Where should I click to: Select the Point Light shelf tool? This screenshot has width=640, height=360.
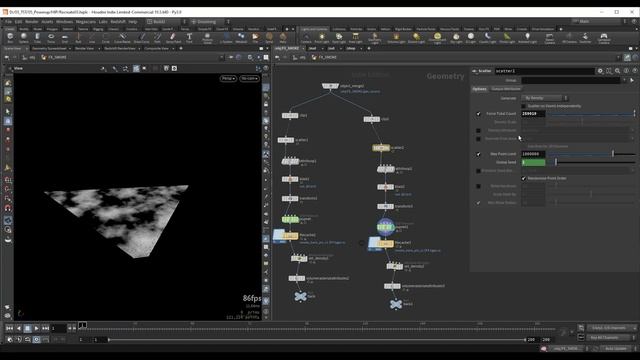(322, 38)
